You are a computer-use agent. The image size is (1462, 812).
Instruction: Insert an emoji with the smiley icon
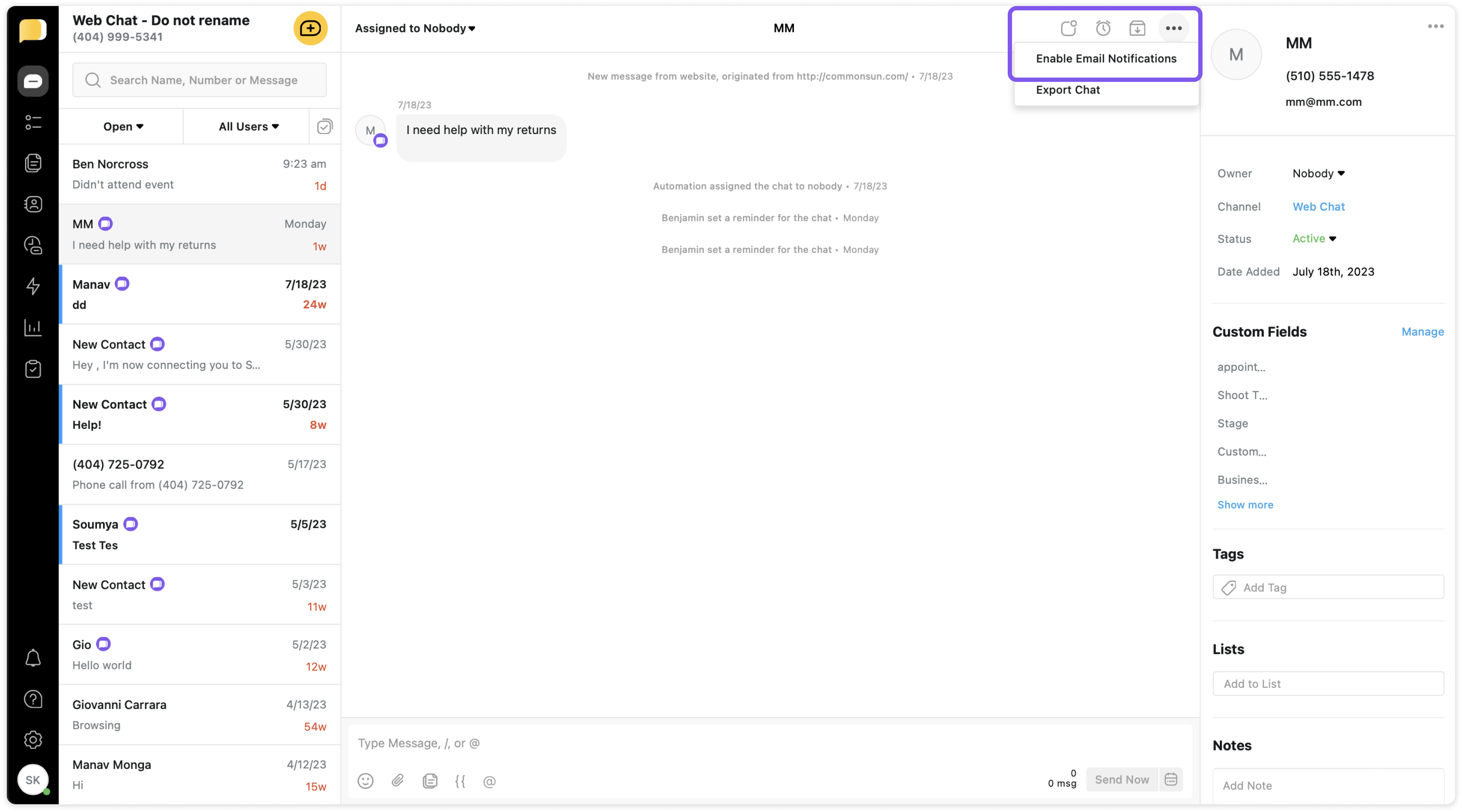[x=365, y=781]
